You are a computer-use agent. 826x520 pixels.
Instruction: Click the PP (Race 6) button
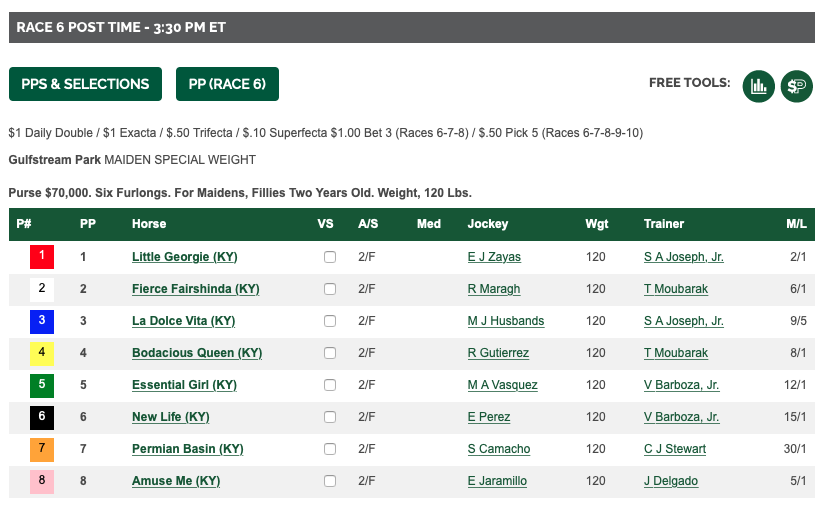pos(227,84)
